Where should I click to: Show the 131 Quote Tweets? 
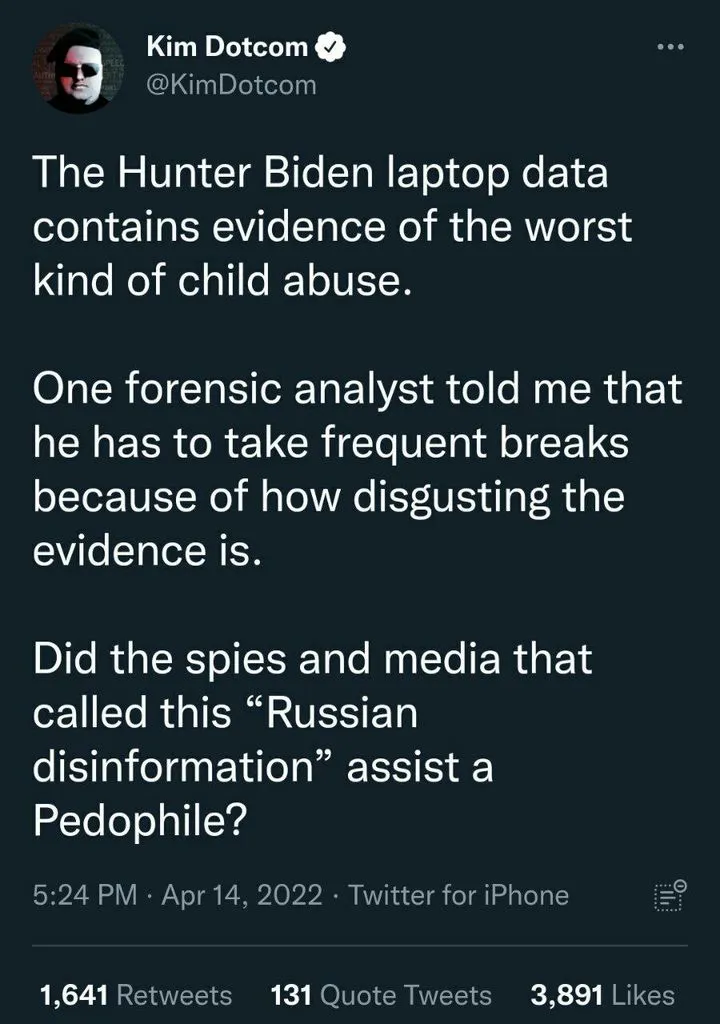click(381, 995)
